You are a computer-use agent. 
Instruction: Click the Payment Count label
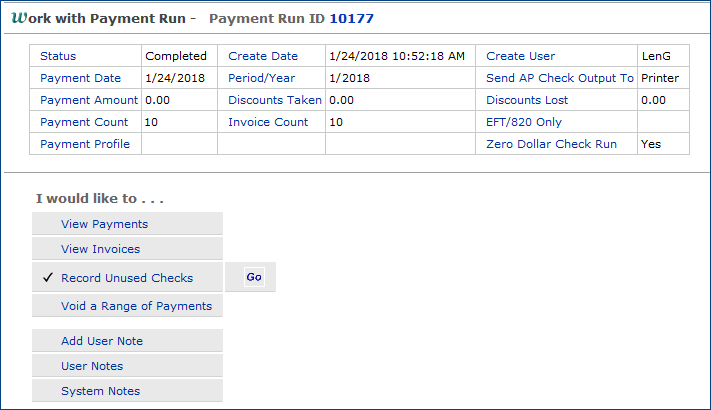click(84, 122)
